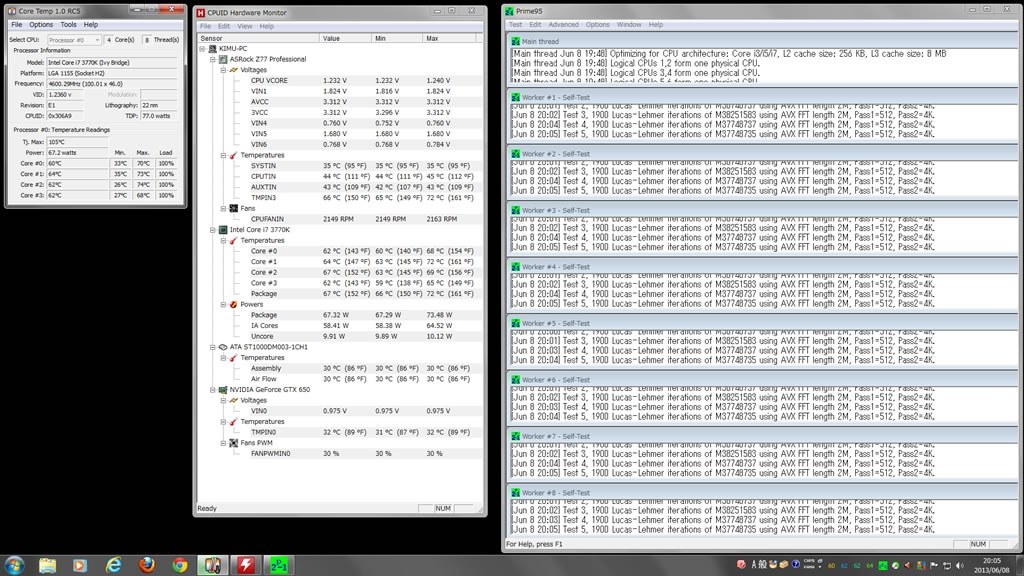Open the Test menu in Prime95
Image resolution: width=1024 pixels, height=576 pixels.
(x=514, y=24)
